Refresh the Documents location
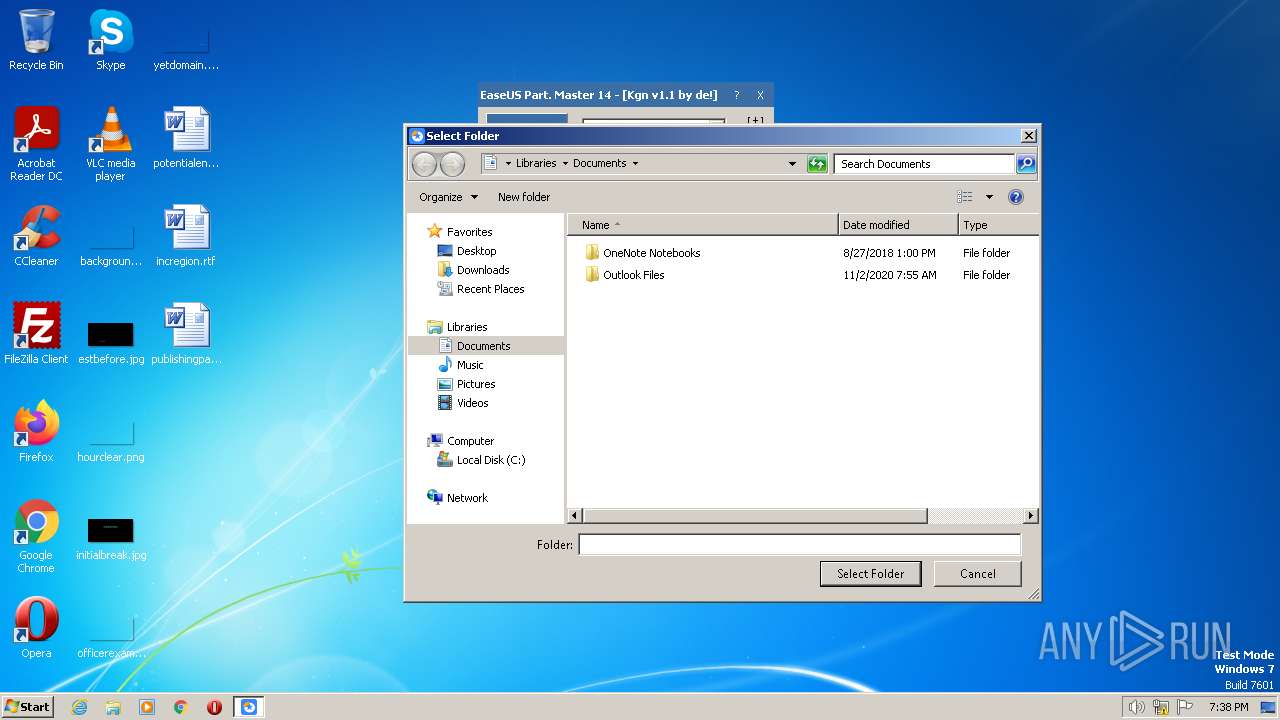The height and width of the screenshot is (720, 1280). point(817,164)
